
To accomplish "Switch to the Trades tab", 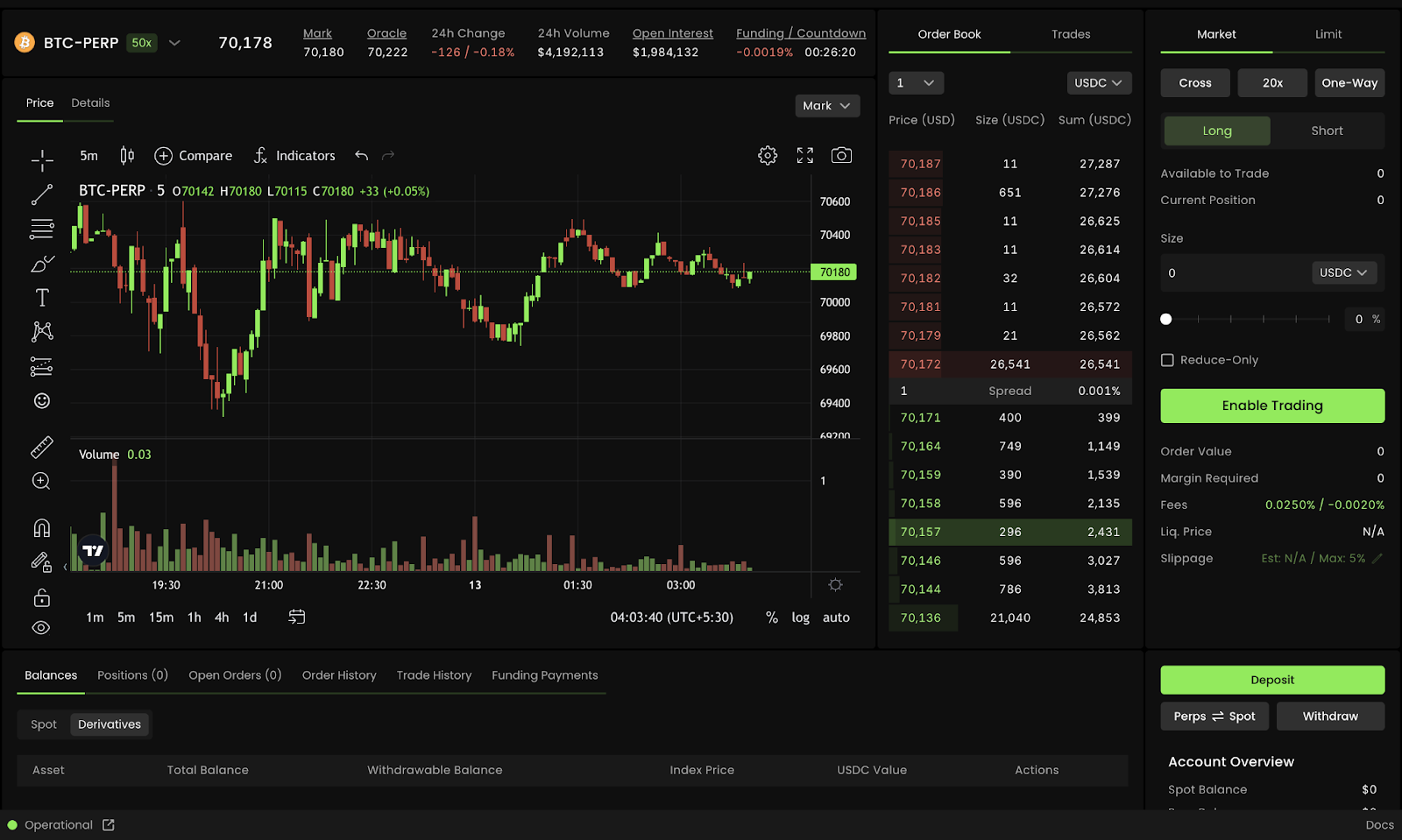I will [1071, 34].
